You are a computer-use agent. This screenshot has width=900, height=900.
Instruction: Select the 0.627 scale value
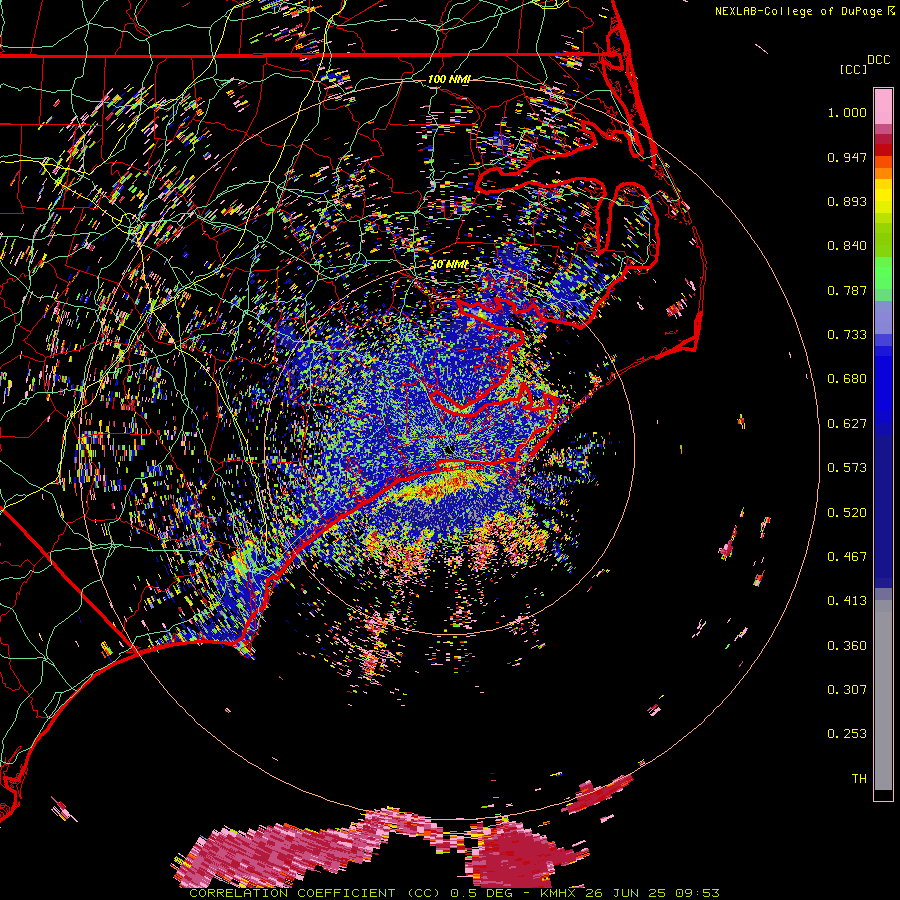pyautogui.click(x=847, y=424)
